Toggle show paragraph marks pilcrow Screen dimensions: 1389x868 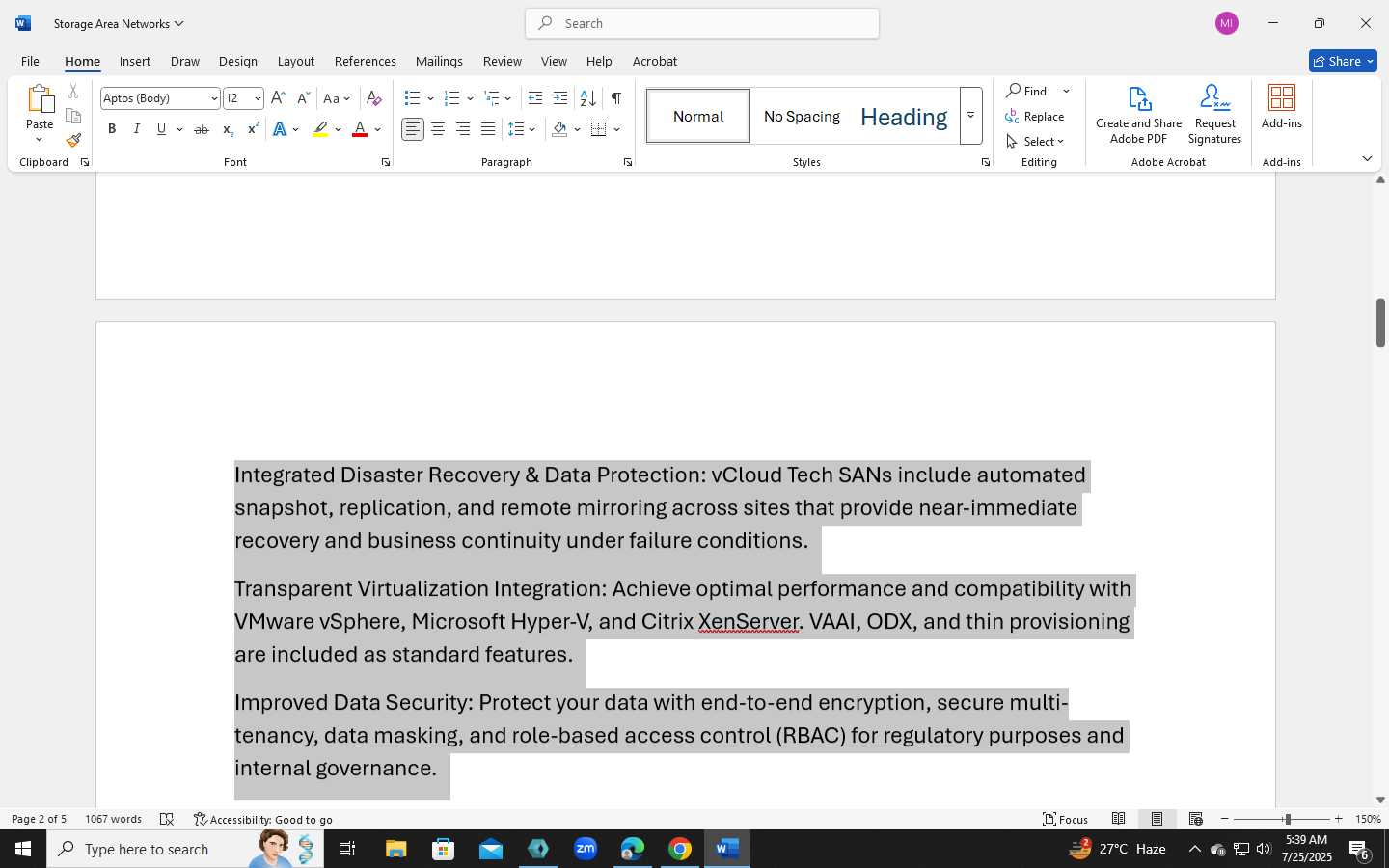(615, 98)
